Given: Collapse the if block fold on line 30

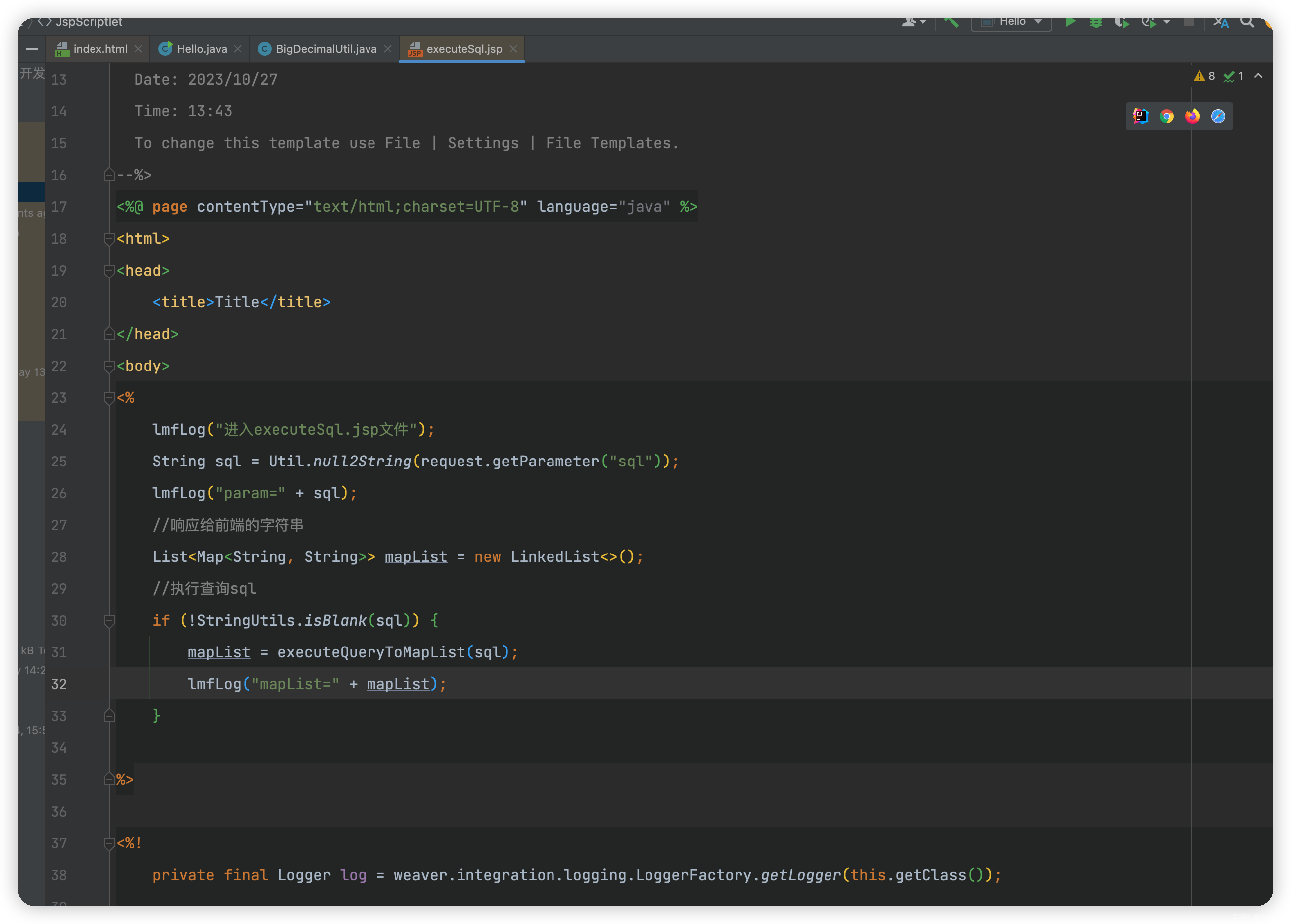Looking at the screenshot, I should (x=109, y=621).
